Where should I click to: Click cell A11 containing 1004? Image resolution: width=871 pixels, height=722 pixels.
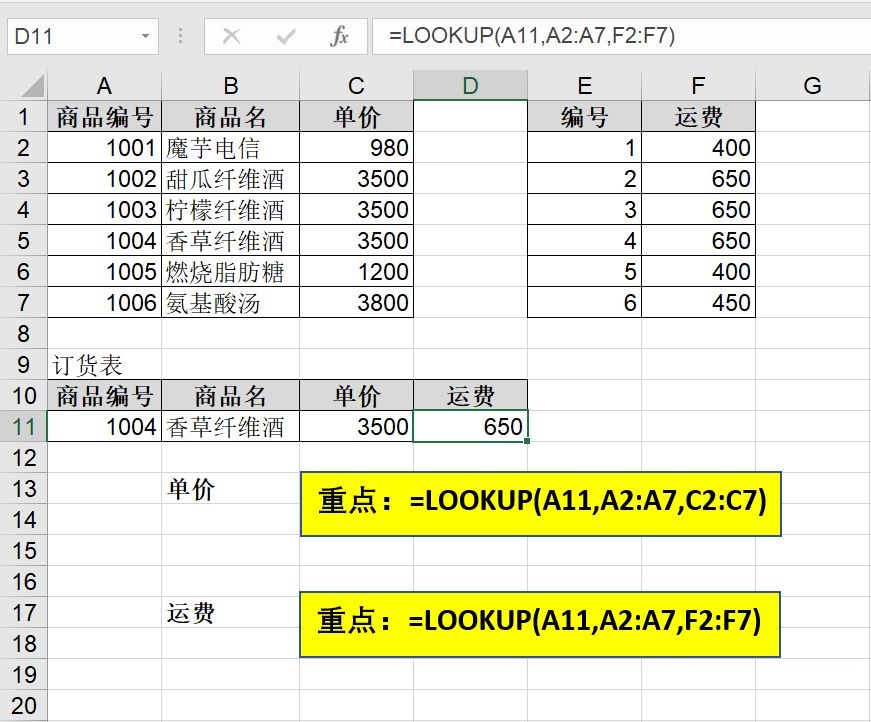[104, 427]
